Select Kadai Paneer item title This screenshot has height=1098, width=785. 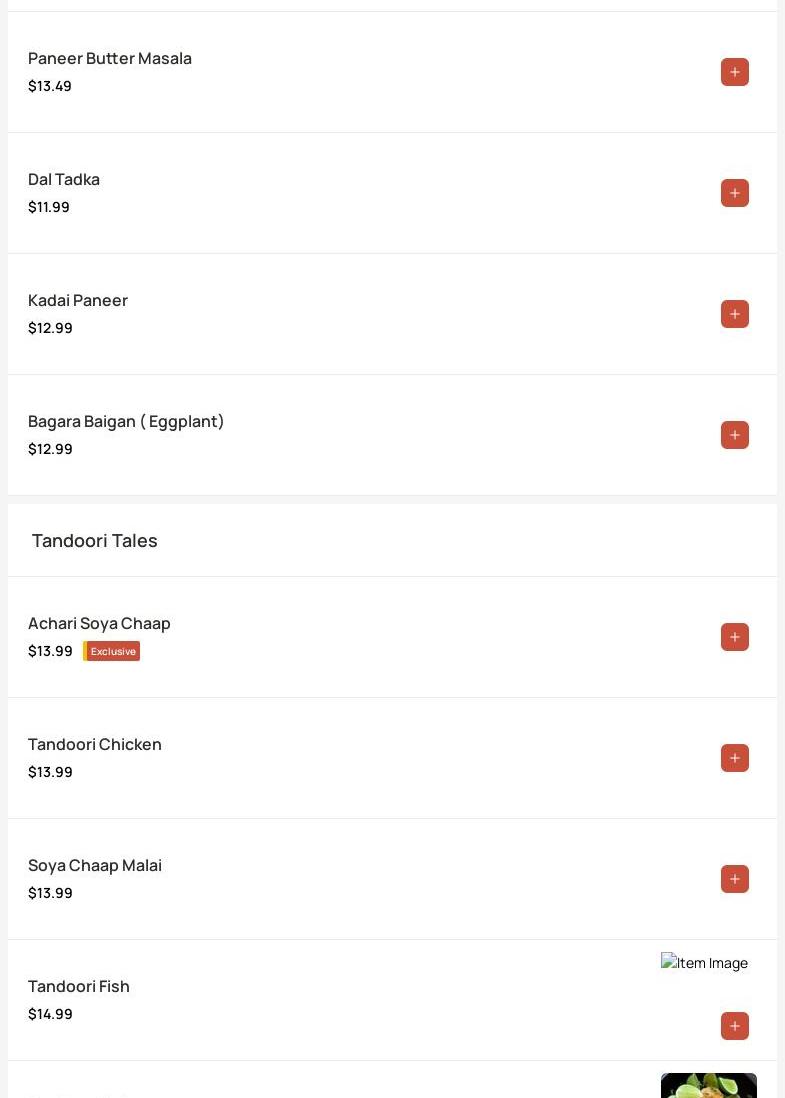(78, 300)
